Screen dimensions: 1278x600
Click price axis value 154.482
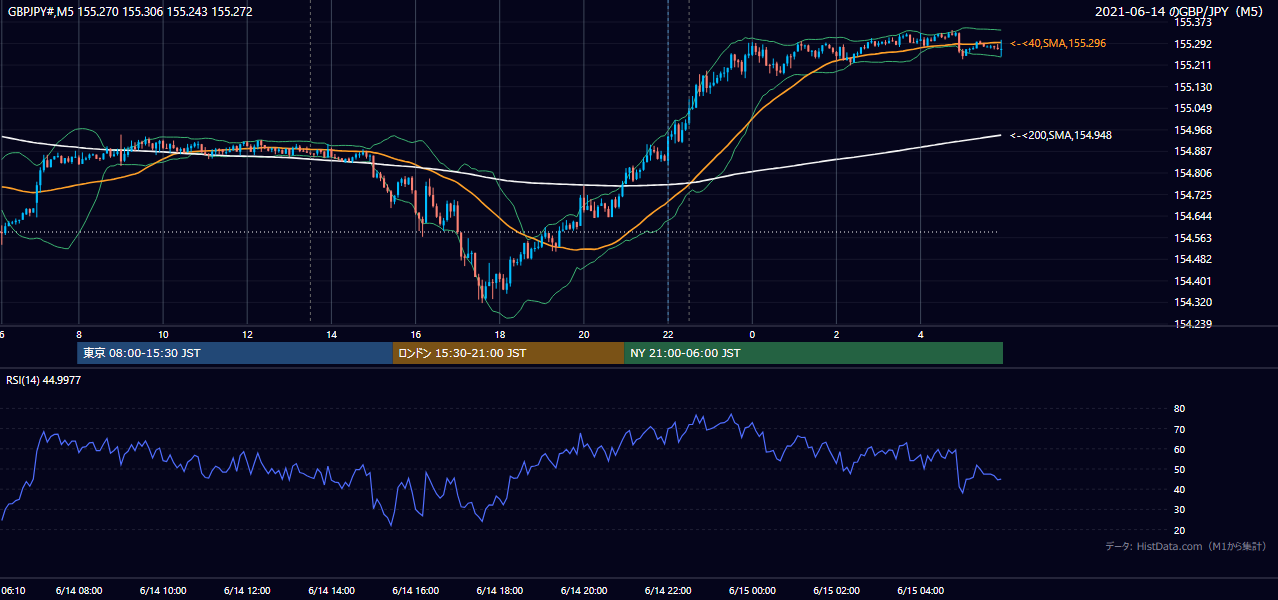[1193, 259]
